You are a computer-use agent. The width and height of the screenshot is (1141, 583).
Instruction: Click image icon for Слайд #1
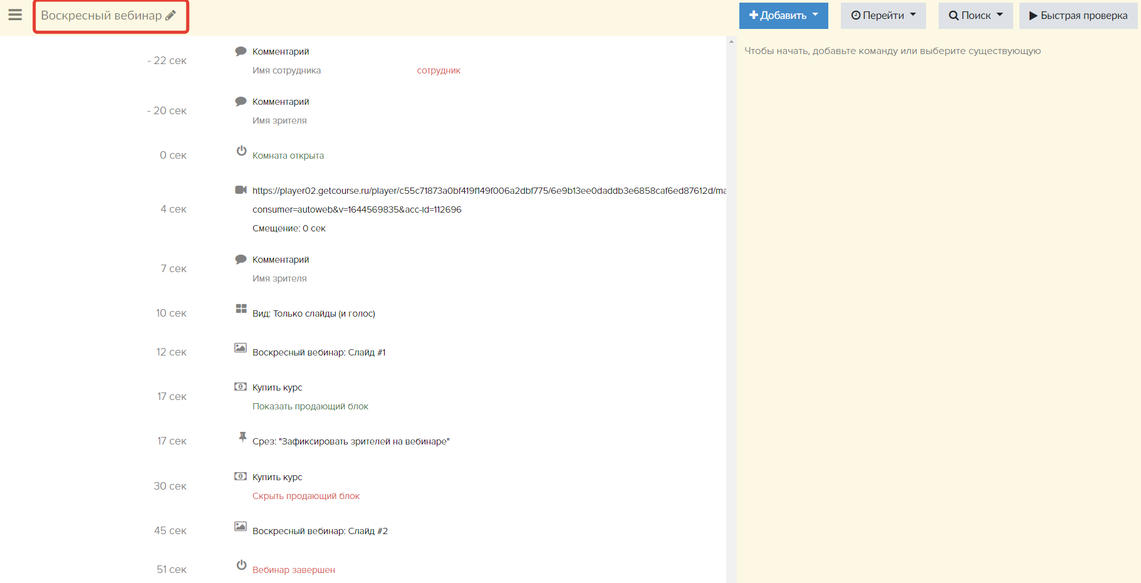coord(241,348)
